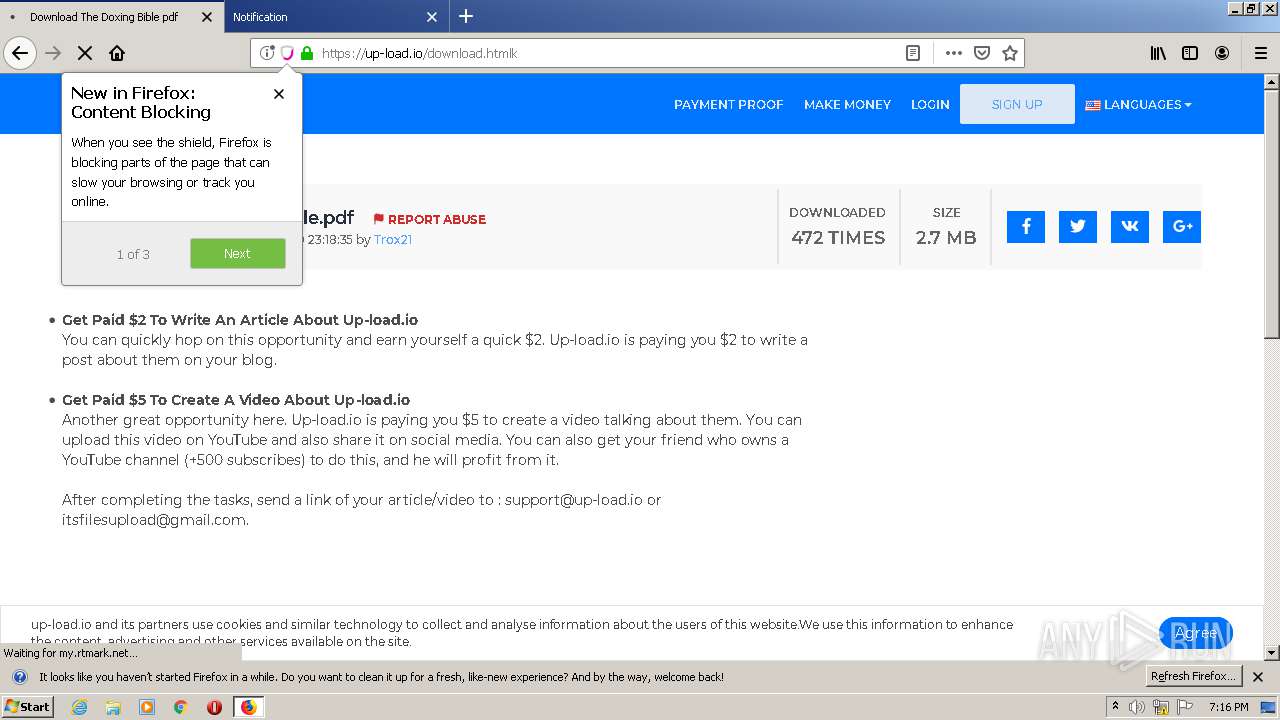Image resolution: width=1280 pixels, height=720 pixels.
Task: Open Firefox taskbar button
Action: point(248,707)
